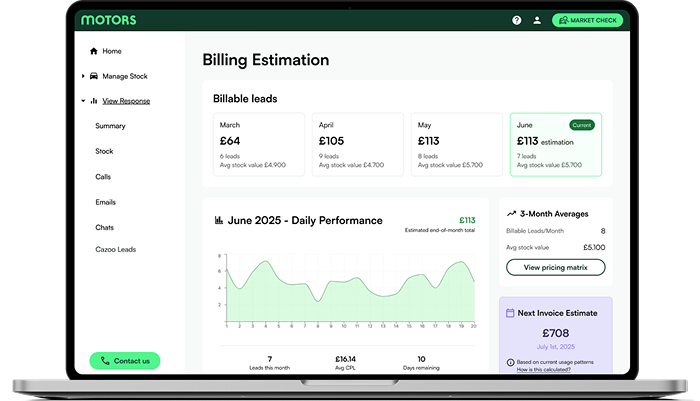Click the trend icon beside 3-Month Averages

(x=511, y=213)
